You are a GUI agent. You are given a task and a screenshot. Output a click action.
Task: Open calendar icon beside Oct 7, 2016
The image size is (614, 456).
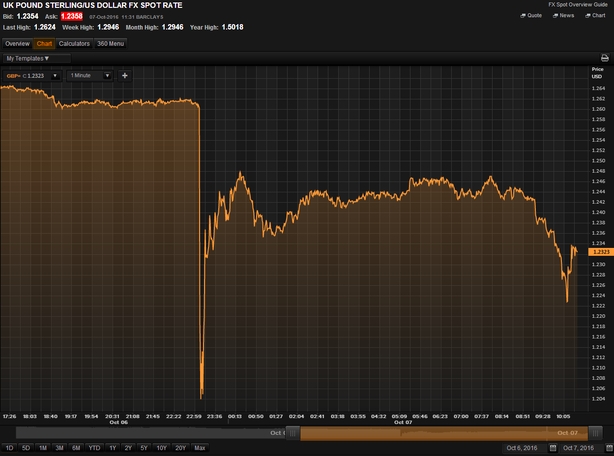pyautogui.click(x=609, y=448)
